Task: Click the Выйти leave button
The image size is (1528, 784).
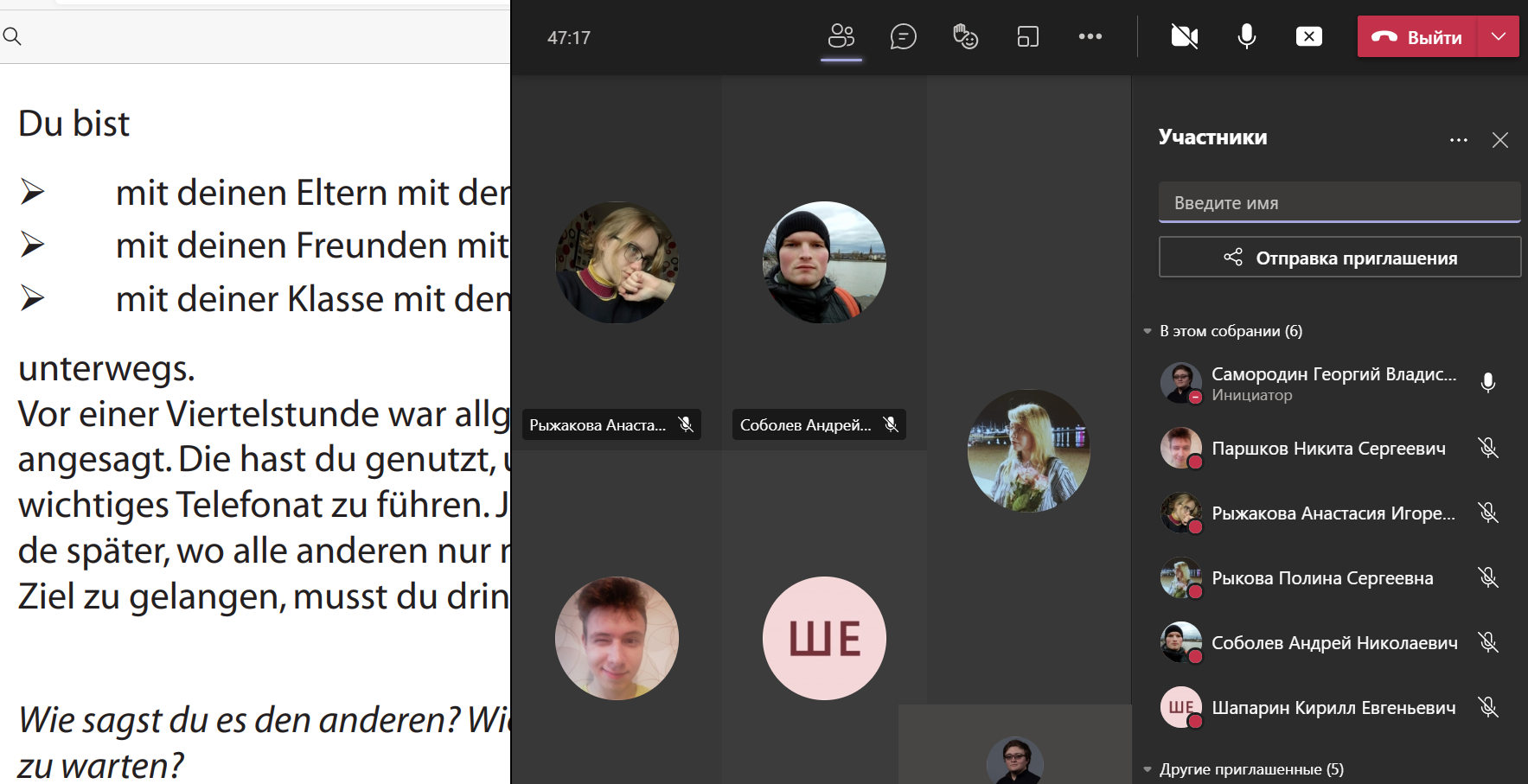Action: point(1416,37)
